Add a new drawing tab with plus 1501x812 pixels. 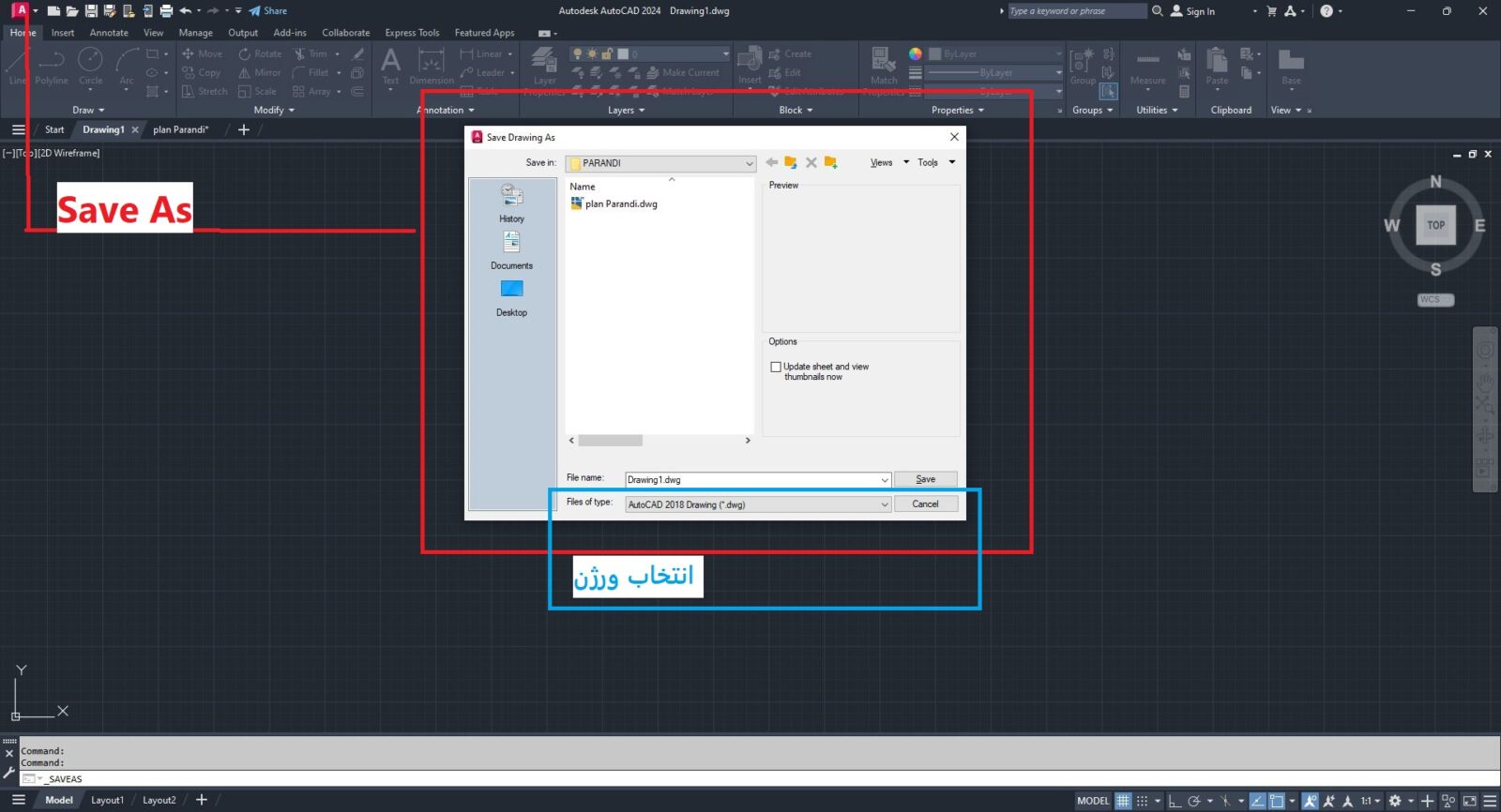(244, 129)
